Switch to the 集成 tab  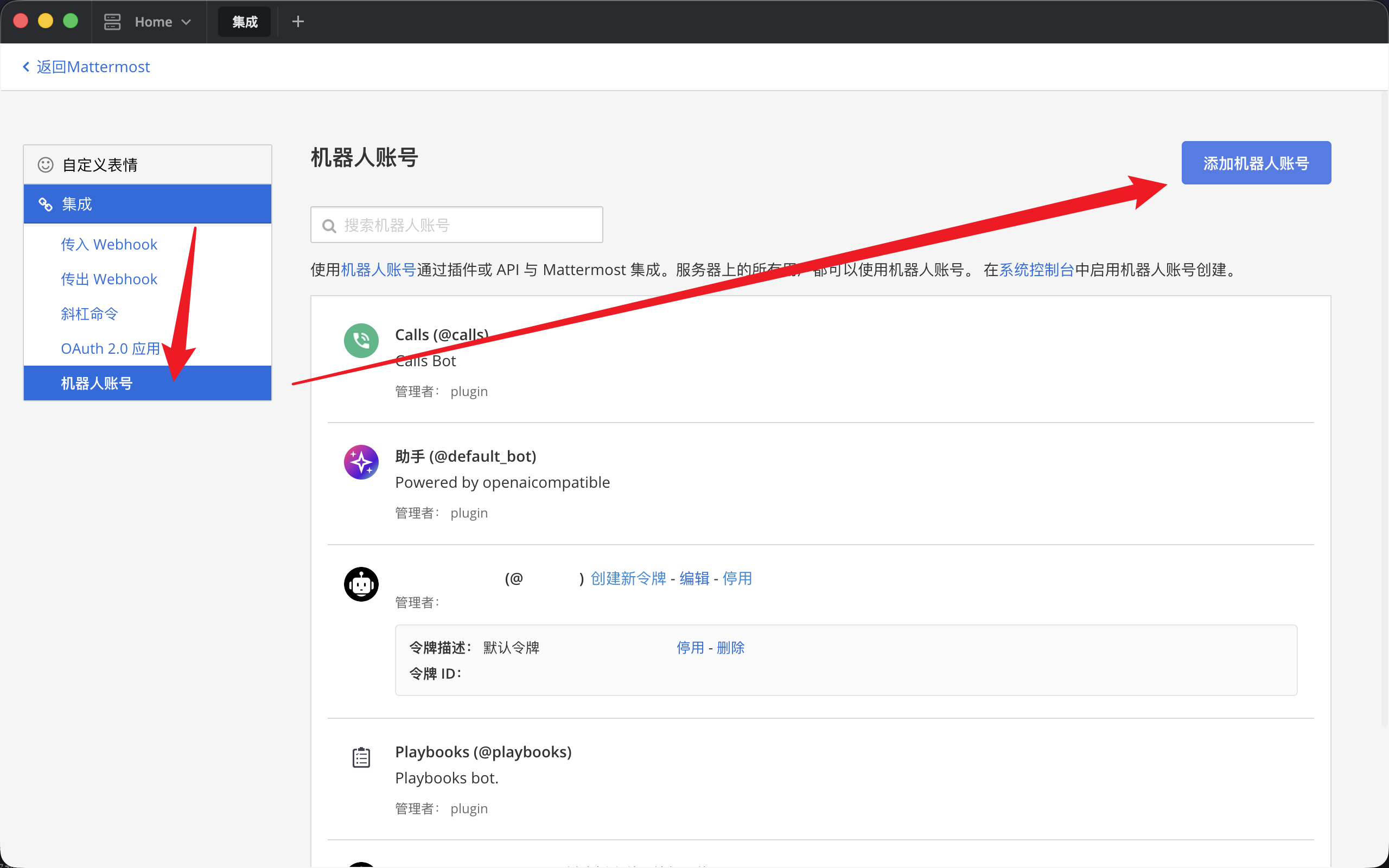(x=245, y=22)
